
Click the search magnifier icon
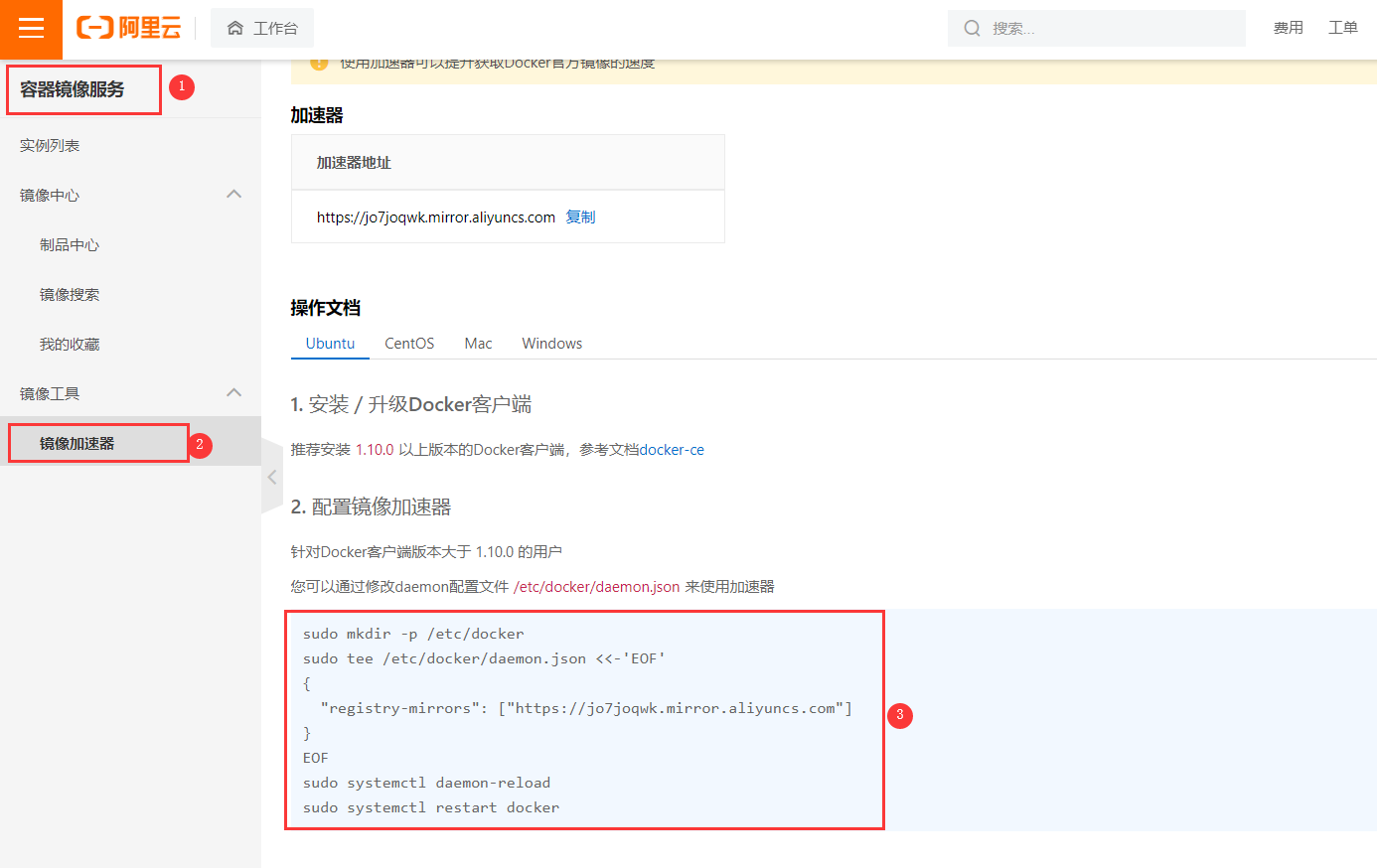click(x=972, y=28)
